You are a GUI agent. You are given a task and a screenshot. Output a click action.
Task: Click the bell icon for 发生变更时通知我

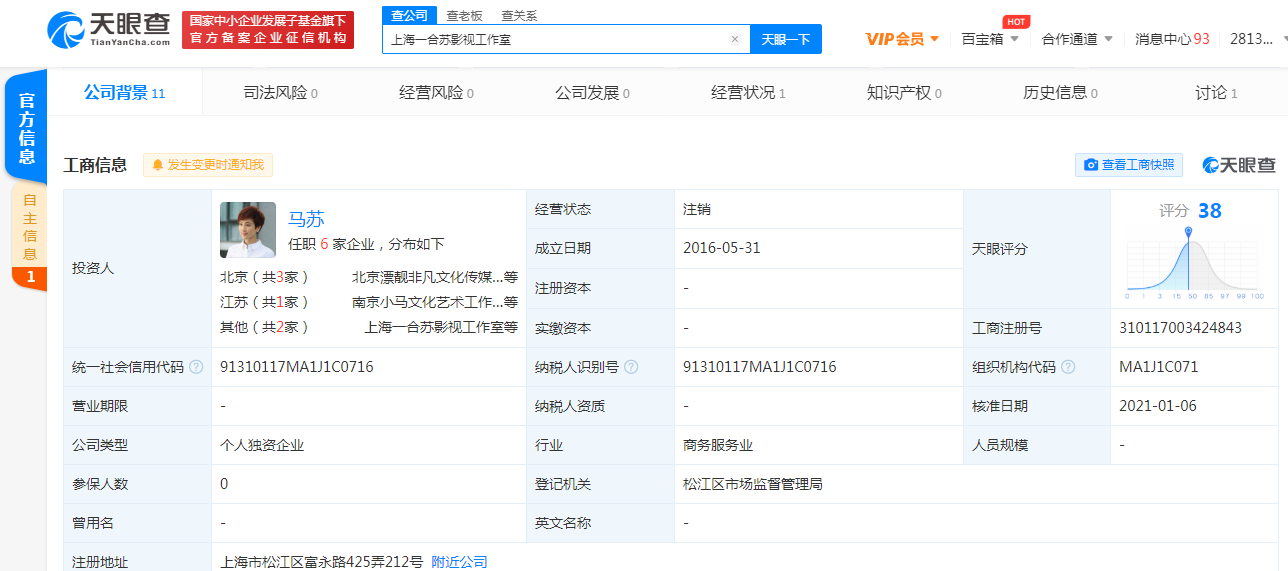pos(157,165)
